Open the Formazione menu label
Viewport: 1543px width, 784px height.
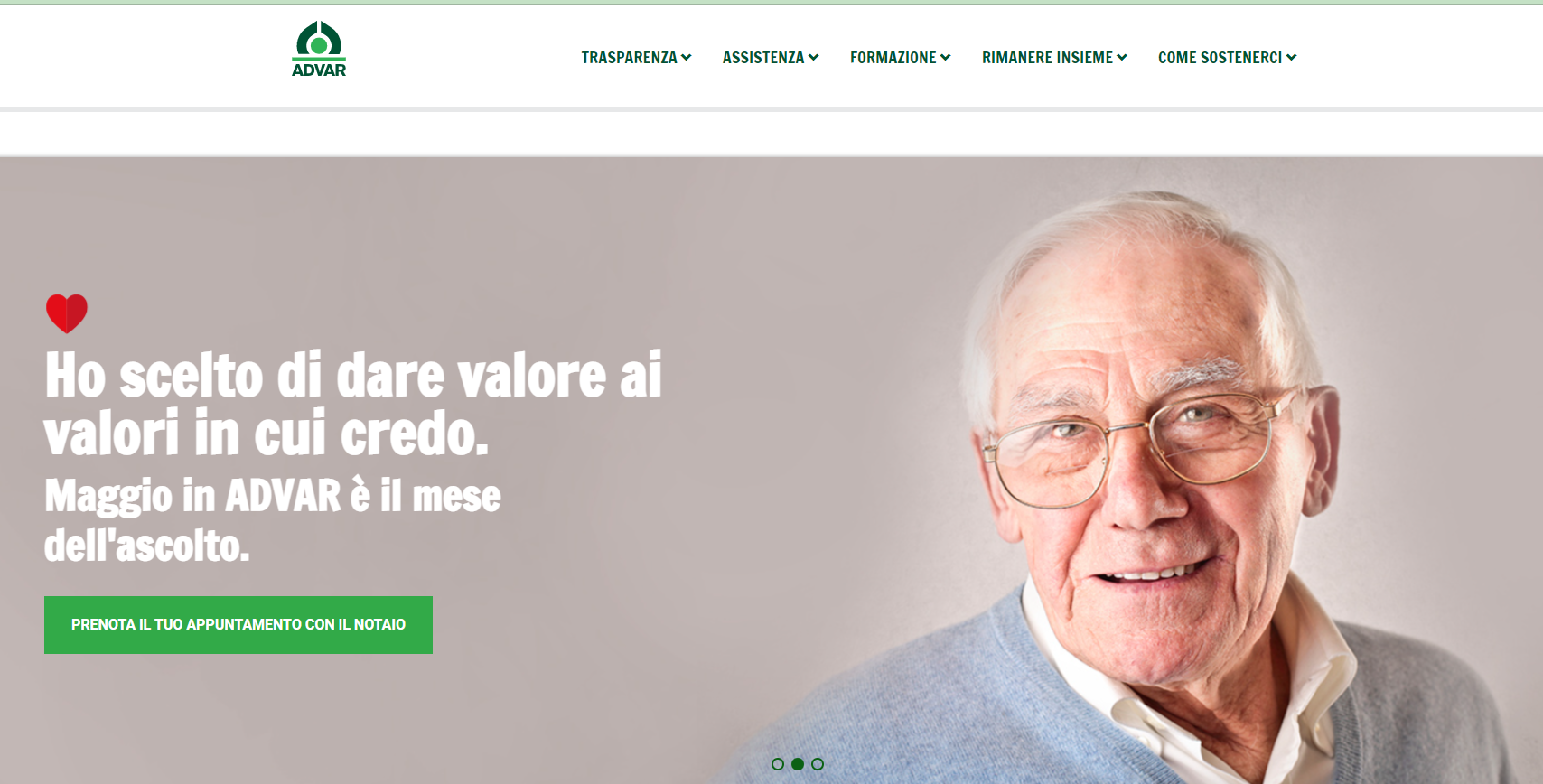[893, 57]
